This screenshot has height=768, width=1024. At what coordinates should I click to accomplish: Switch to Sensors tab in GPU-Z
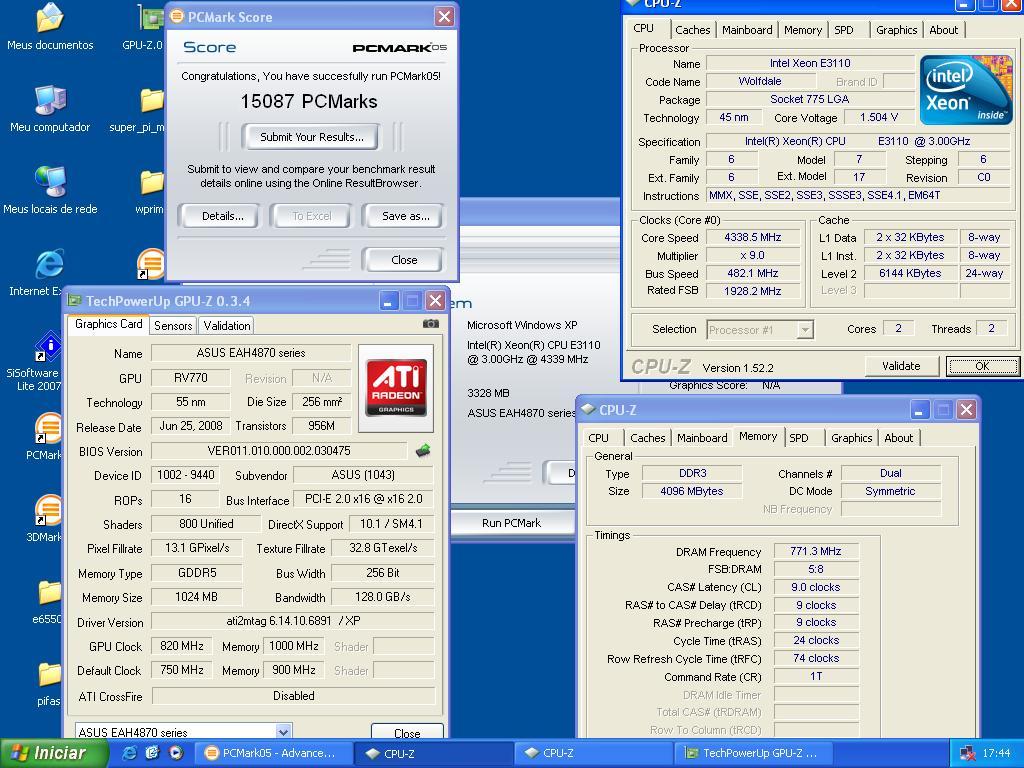[173, 325]
